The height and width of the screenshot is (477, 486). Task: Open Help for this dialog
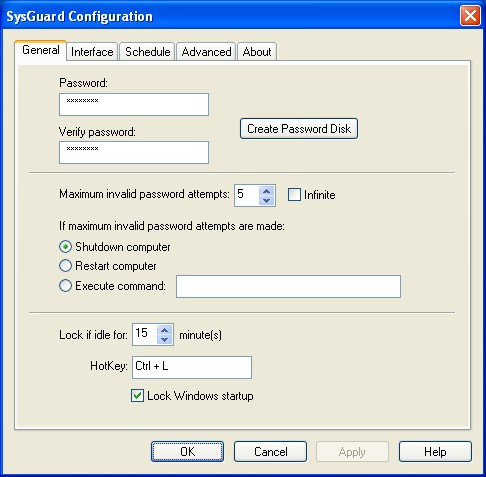pyautogui.click(x=435, y=452)
